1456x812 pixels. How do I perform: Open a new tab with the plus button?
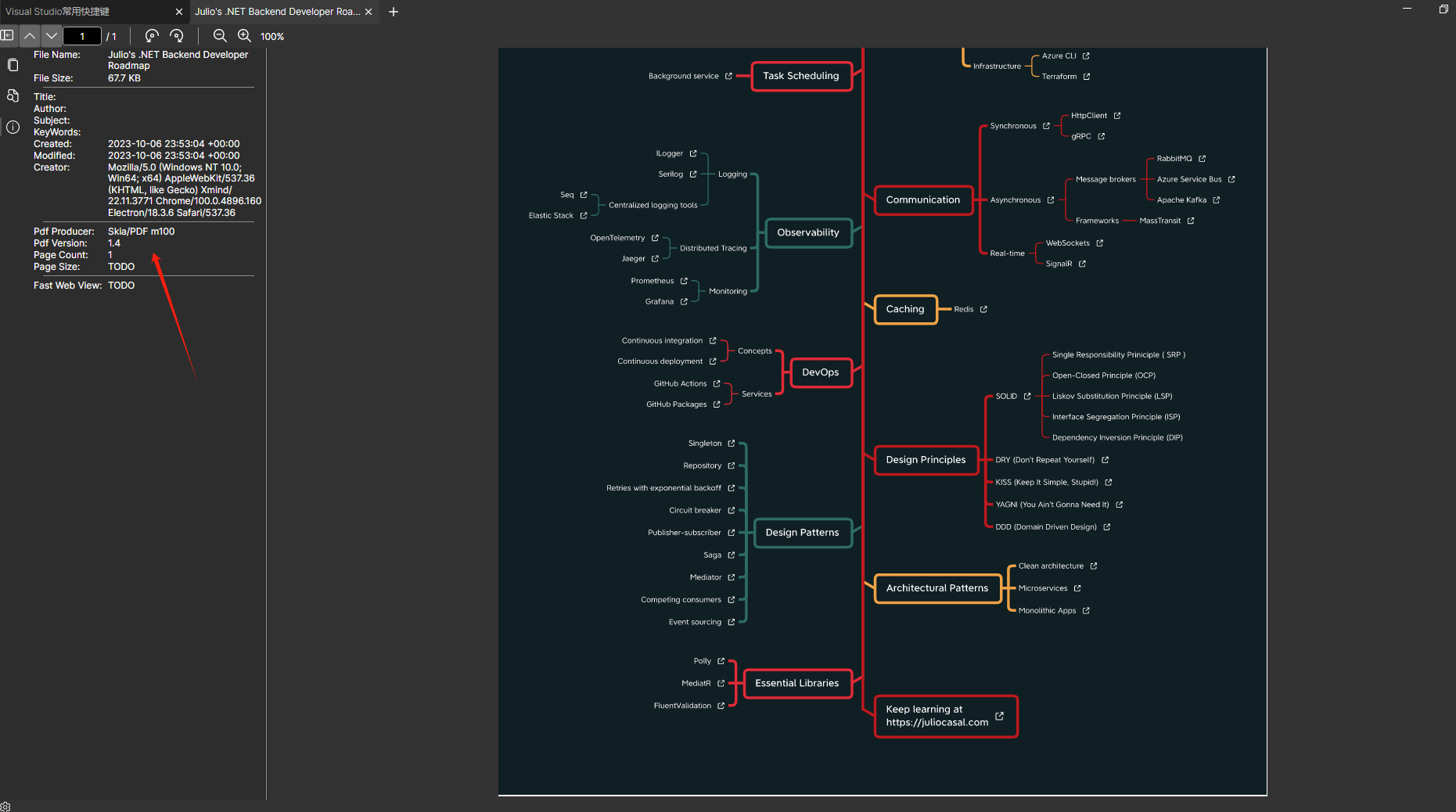click(x=394, y=12)
